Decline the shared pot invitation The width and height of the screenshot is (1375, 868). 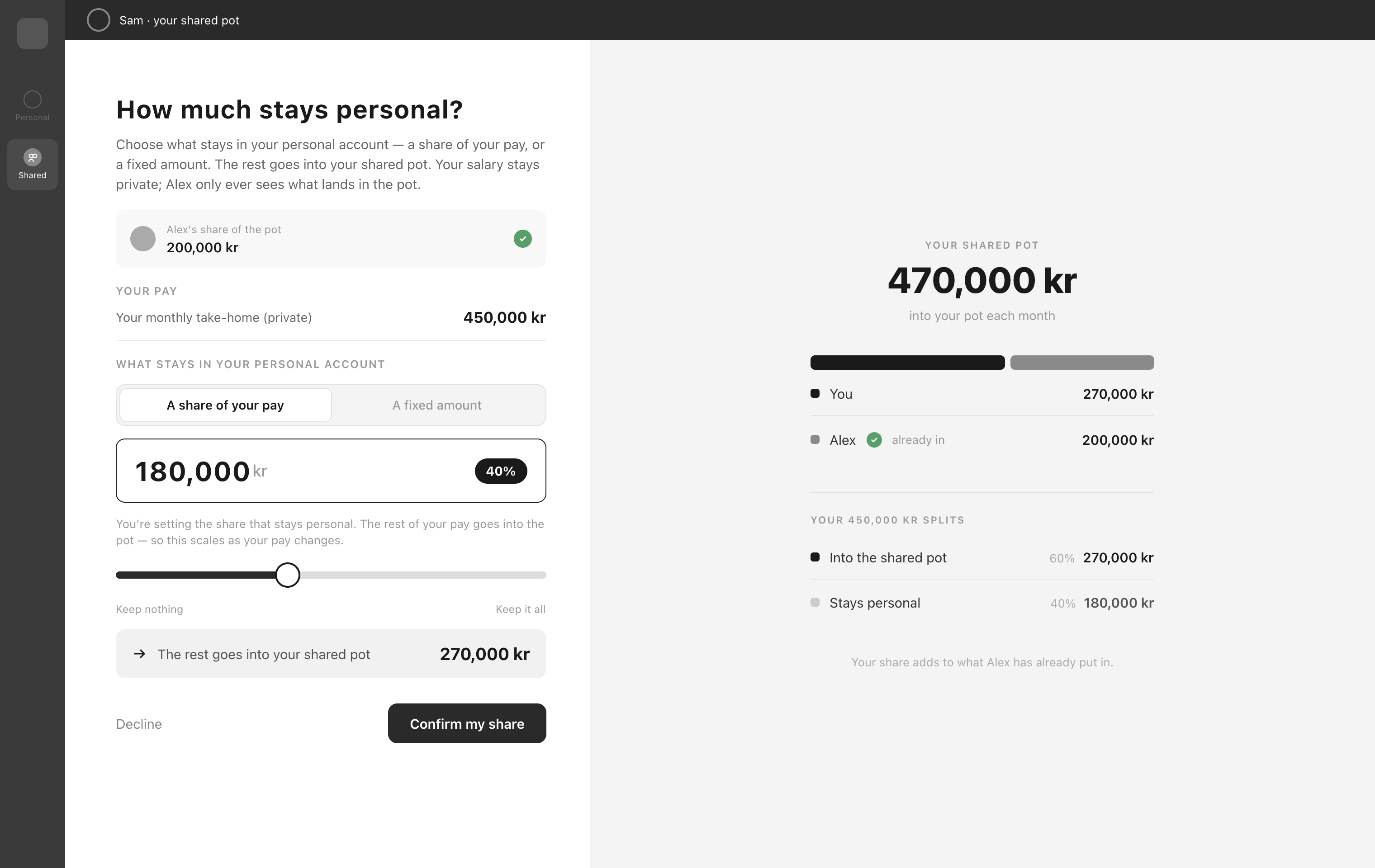pyautogui.click(x=139, y=724)
